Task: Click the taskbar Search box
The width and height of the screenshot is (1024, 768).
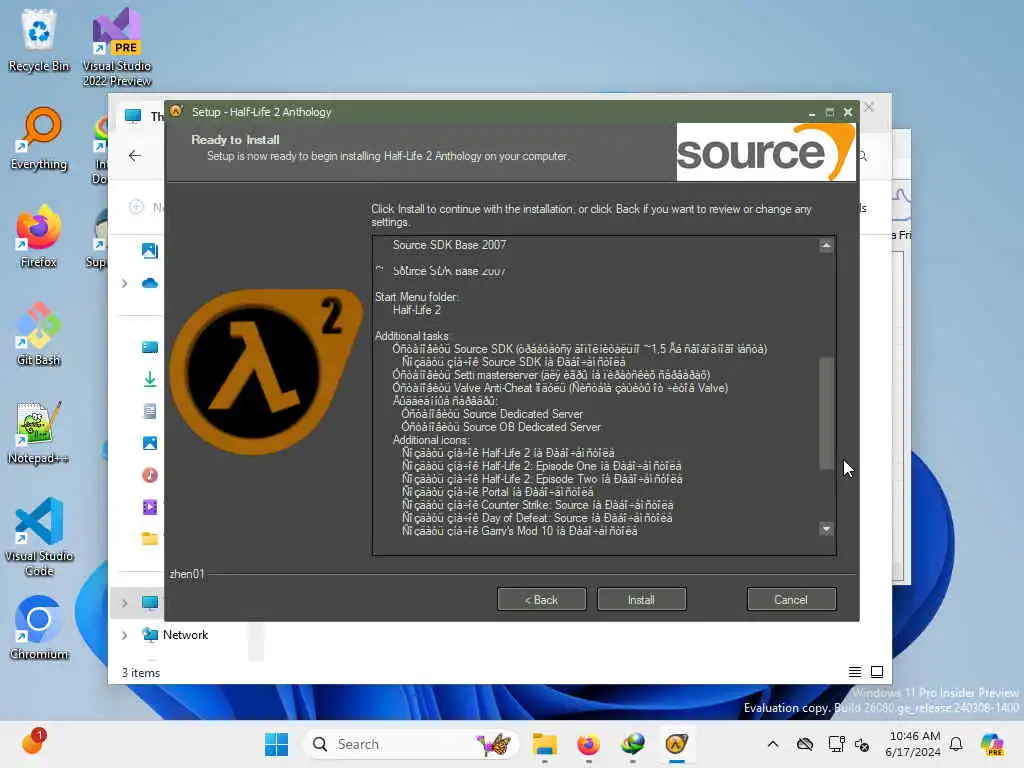Action: click(x=411, y=744)
